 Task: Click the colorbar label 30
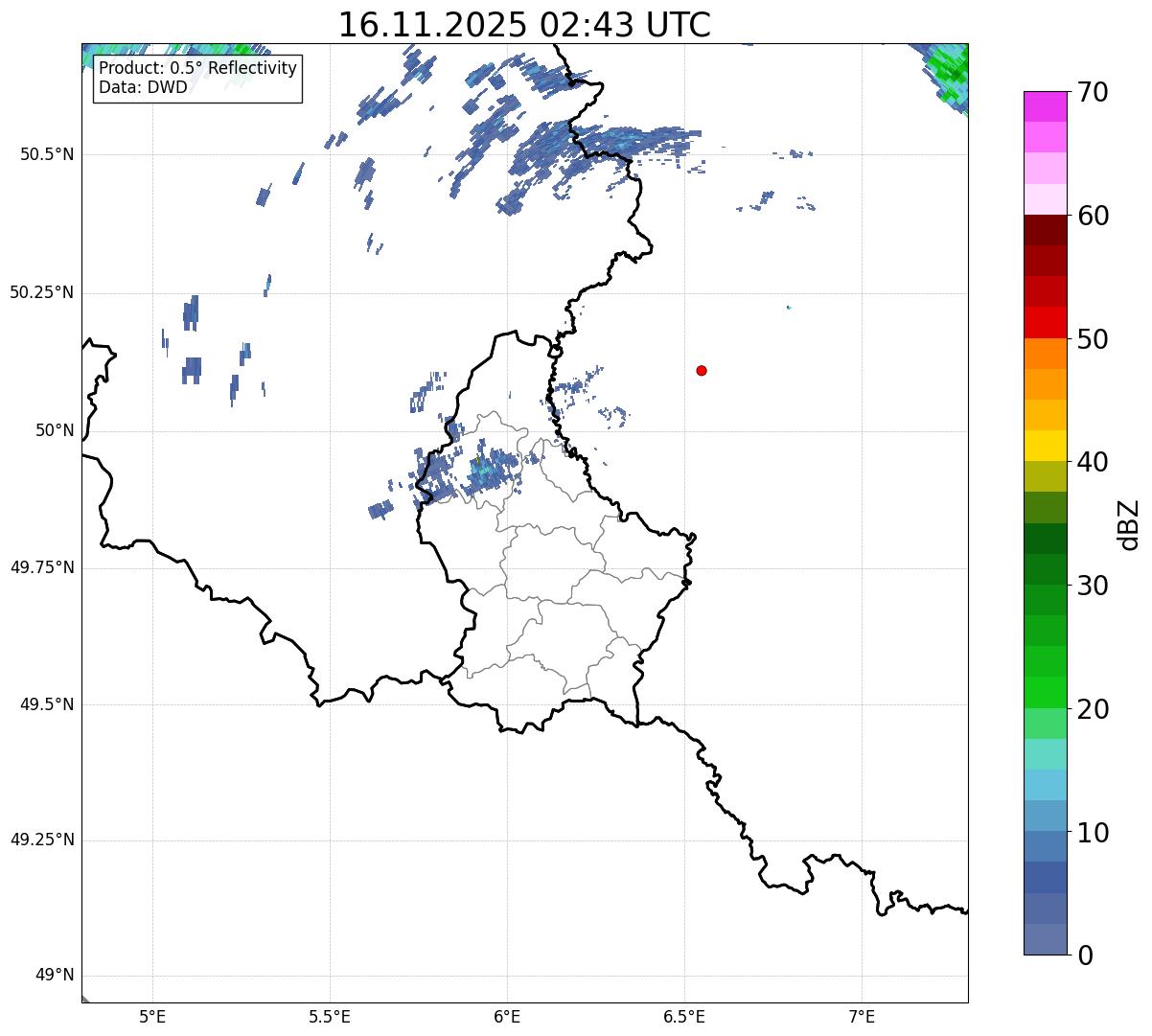[1092, 586]
